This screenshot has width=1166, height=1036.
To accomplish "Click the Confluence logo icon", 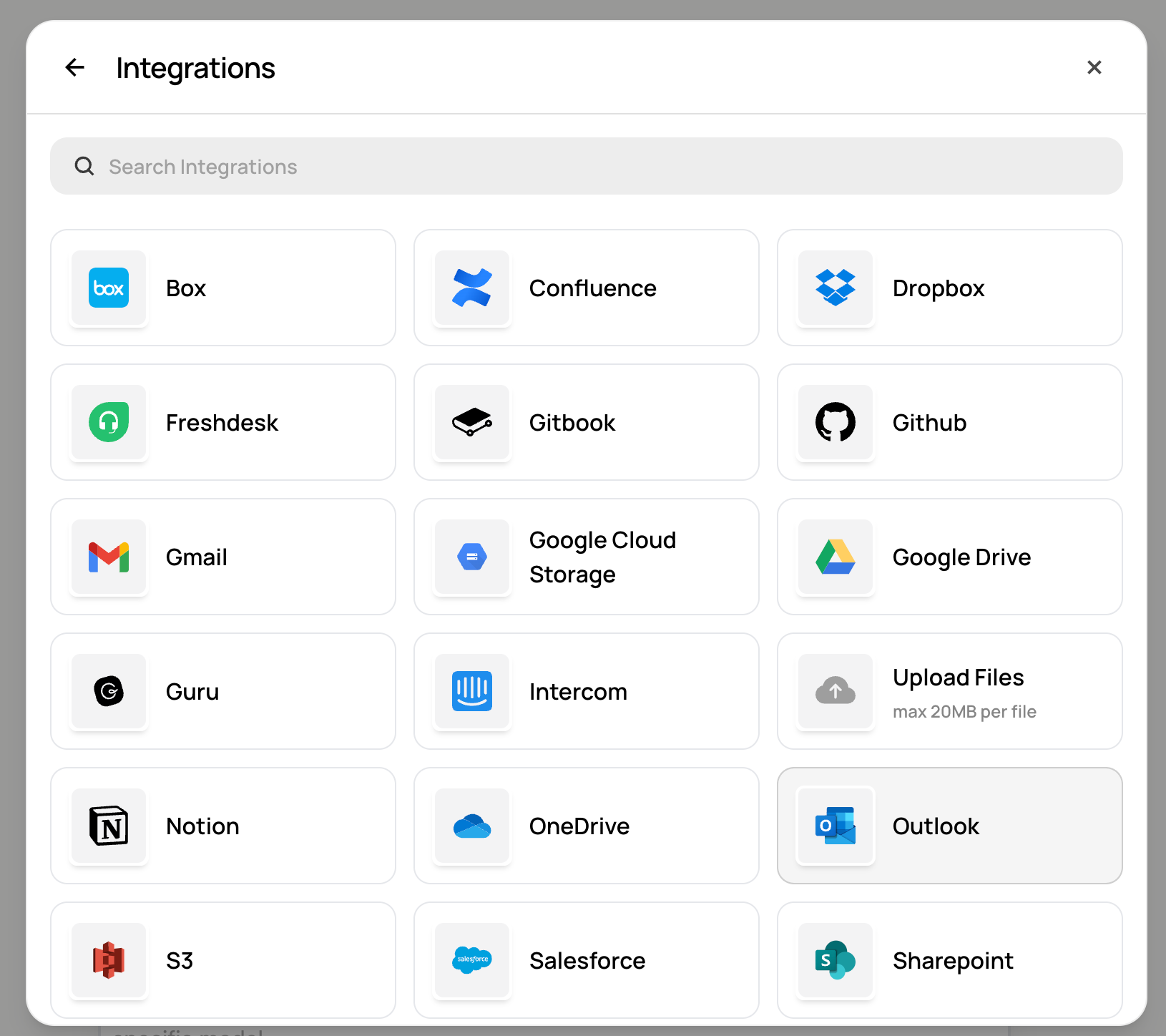I will pos(472,288).
